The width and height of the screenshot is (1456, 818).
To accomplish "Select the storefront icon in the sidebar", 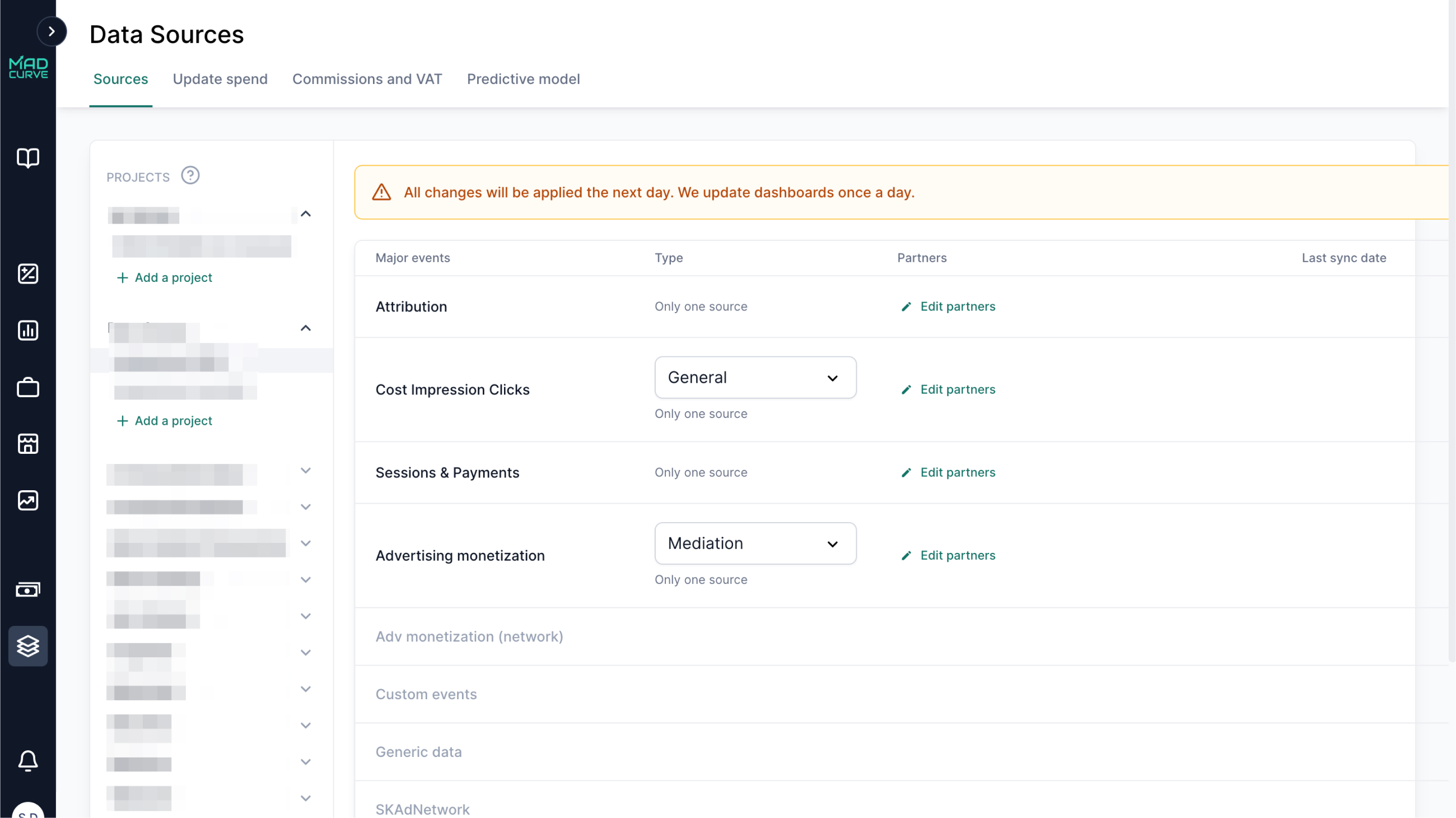I will (x=27, y=444).
